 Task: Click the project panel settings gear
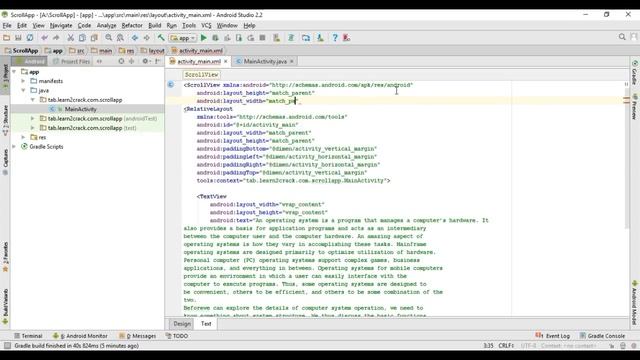click(145, 61)
